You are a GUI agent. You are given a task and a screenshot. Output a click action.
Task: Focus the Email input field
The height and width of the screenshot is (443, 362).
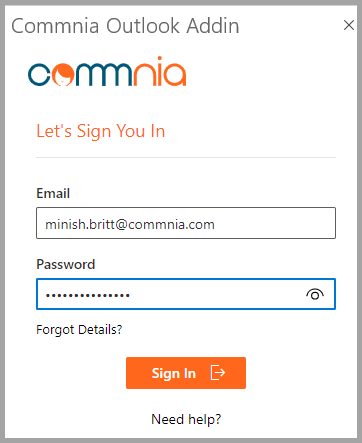point(186,223)
